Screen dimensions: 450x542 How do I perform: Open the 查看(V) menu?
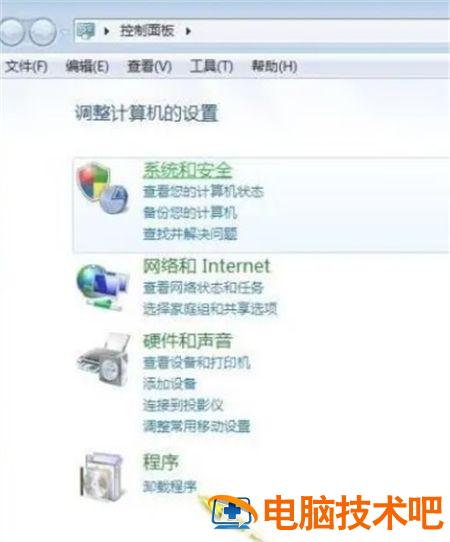(x=149, y=66)
